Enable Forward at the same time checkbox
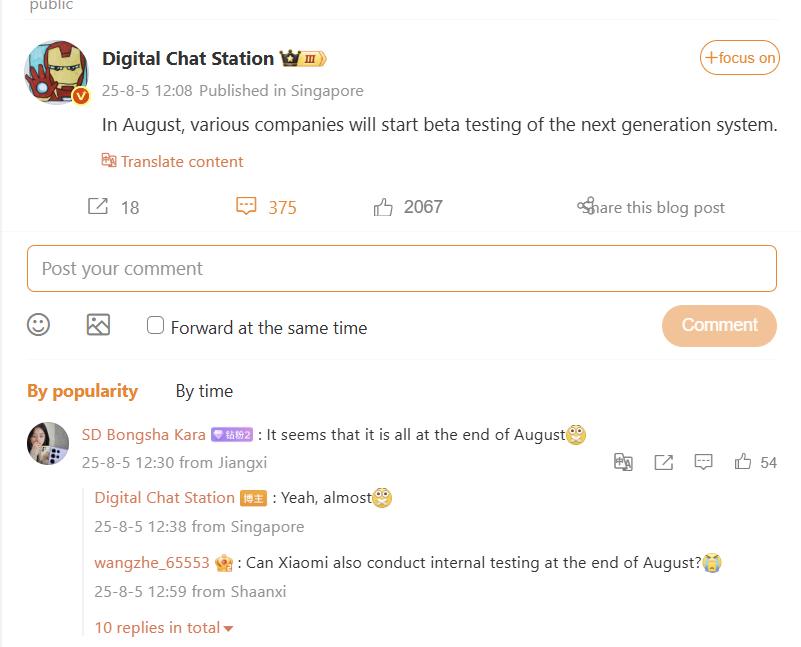 pos(156,326)
